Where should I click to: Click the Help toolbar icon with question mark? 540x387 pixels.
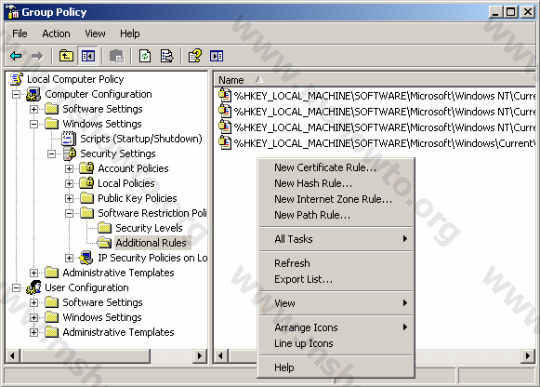tap(195, 55)
